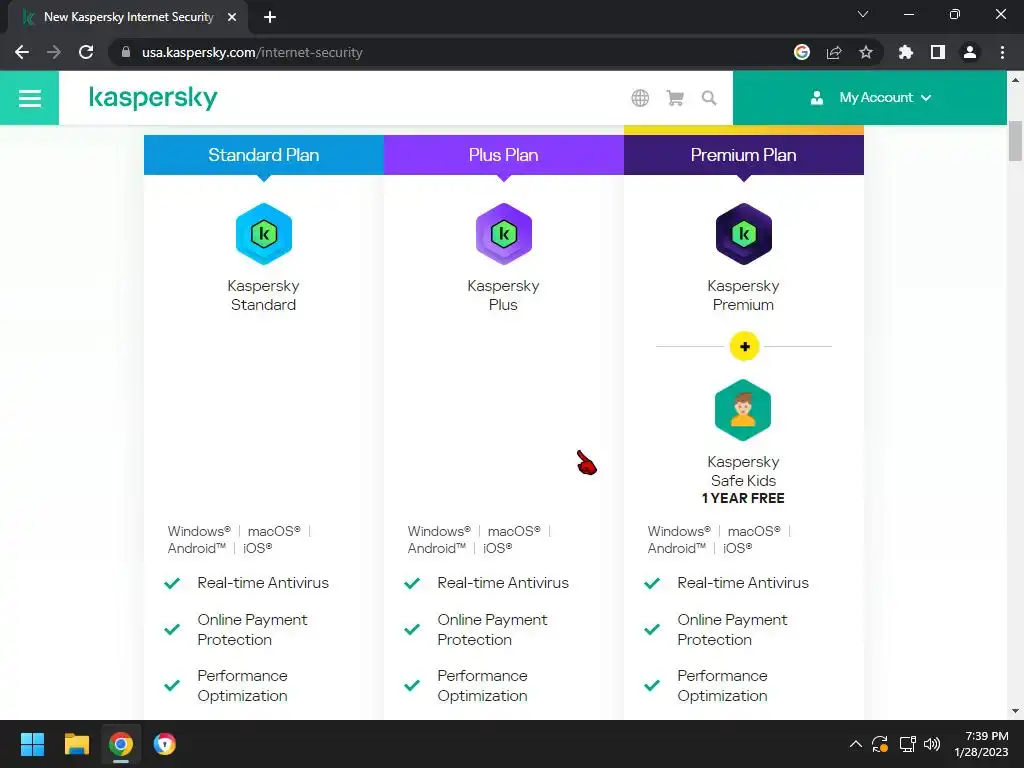The height and width of the screenshot is (768, 1024).
Task: Click the Kaspersky Plus product name
Action: click(x=504, y=295)
